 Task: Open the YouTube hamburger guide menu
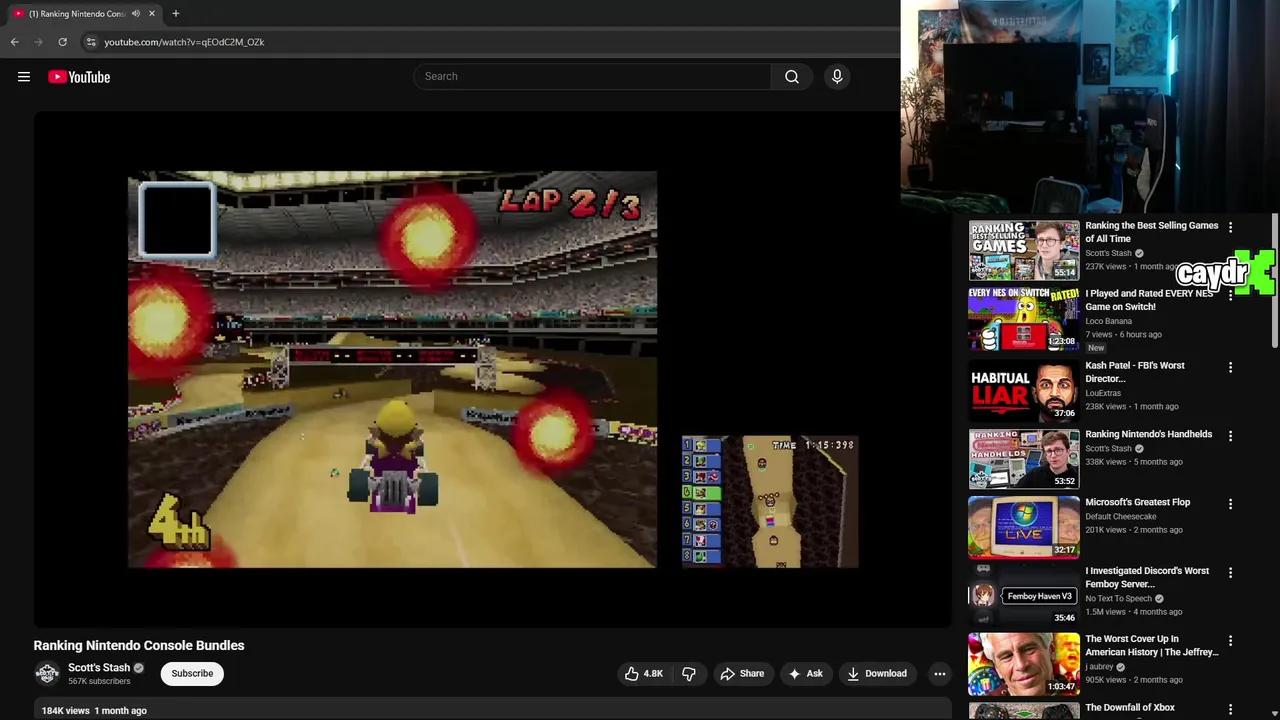(x=24, y=77)
